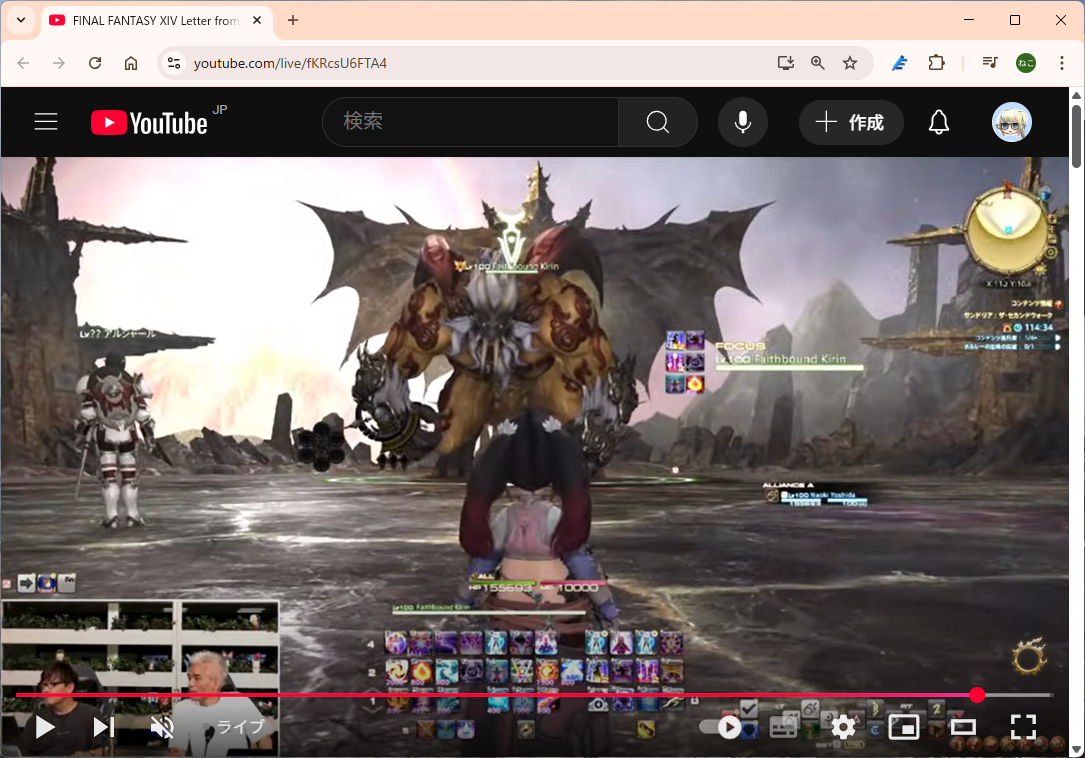Go forward in browser history
This screenshot has height=758, width=1085.
[x=59, y=63]
